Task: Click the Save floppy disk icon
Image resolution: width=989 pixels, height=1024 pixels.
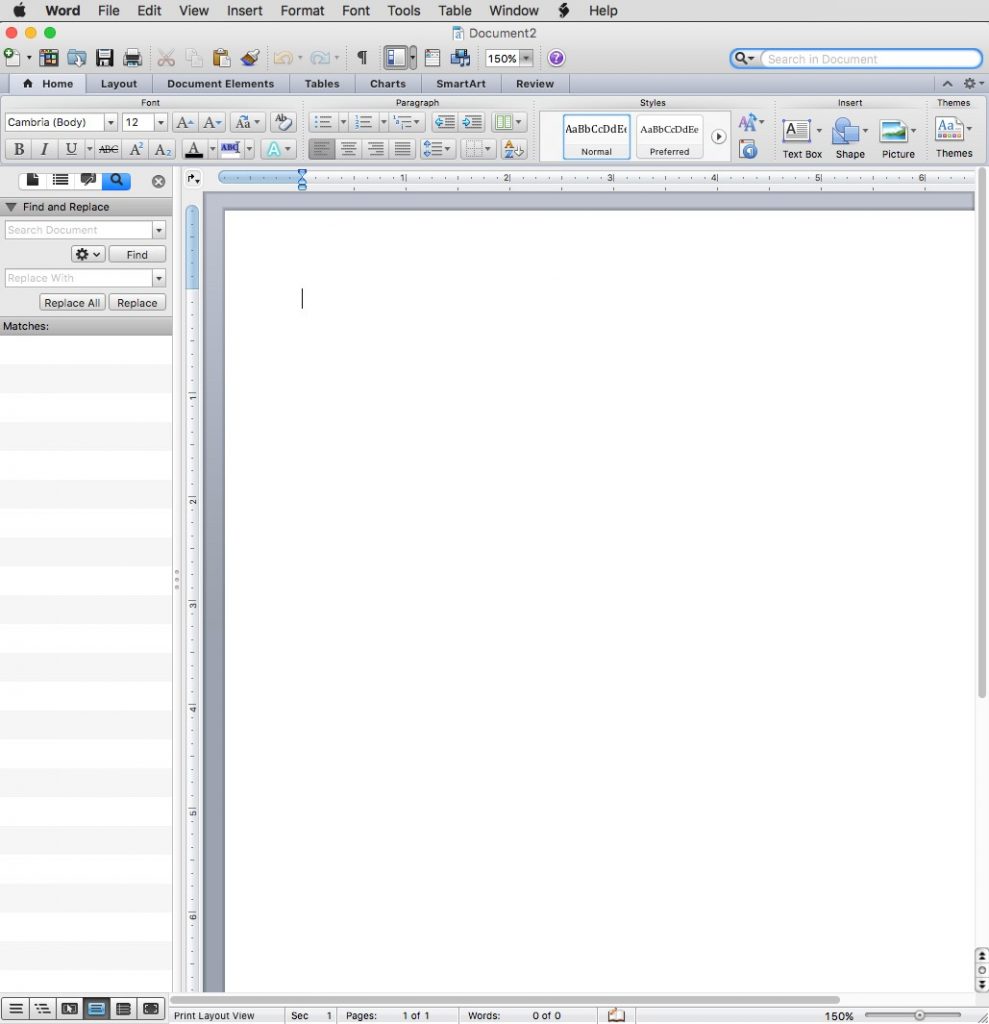Action: [104, 58]
